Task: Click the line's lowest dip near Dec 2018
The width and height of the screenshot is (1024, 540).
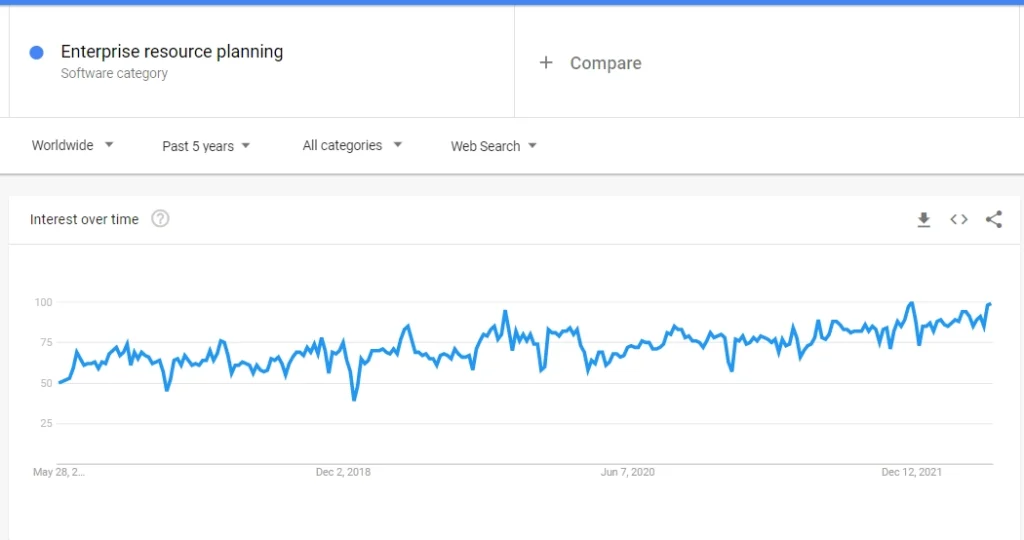Action: pos(354,399)
